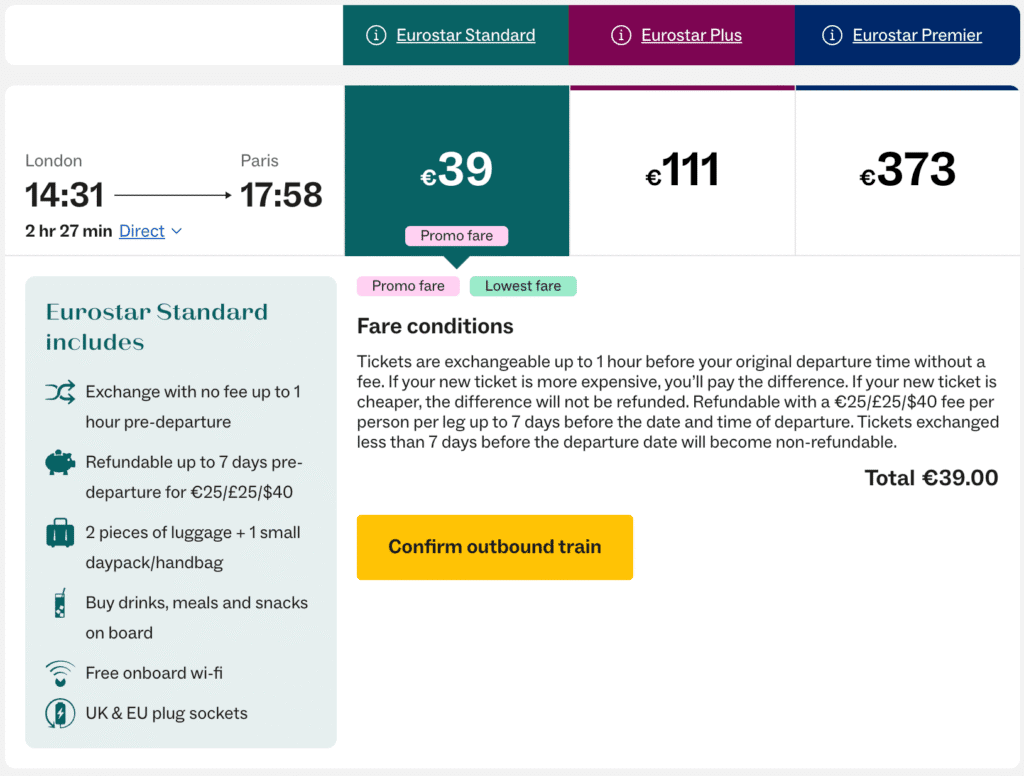The width and height of the screenshot is (1024, 776).
Task: Click the piggy bank refund icon
Action: click(60, 463)
